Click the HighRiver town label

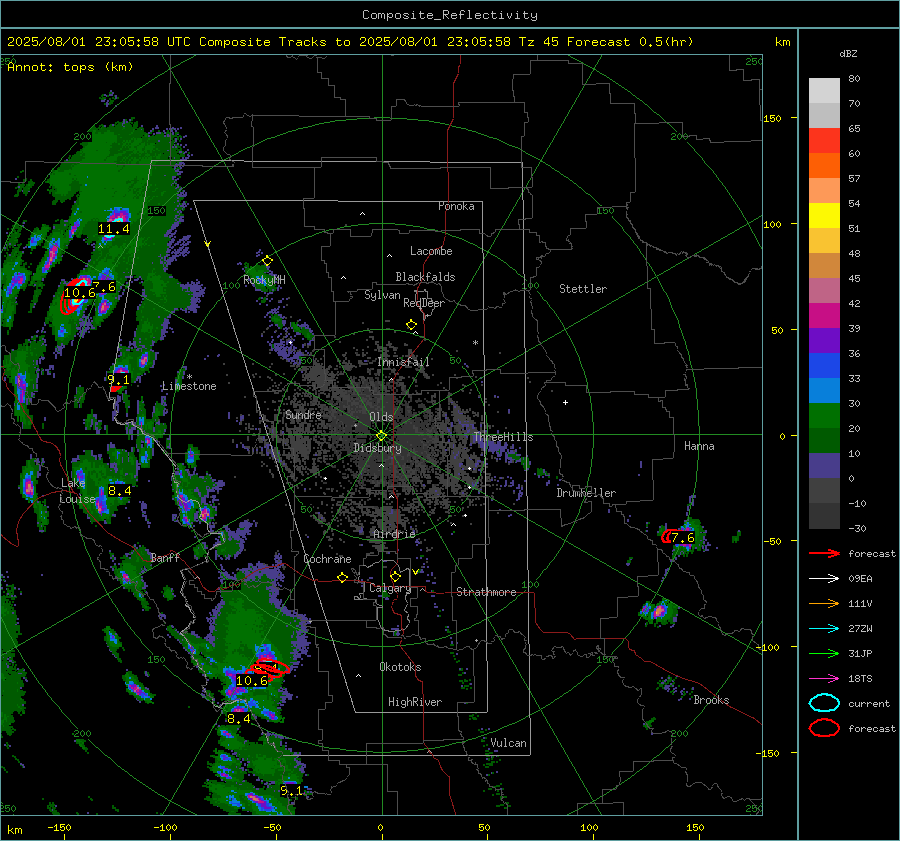click(x=415, y=702)
